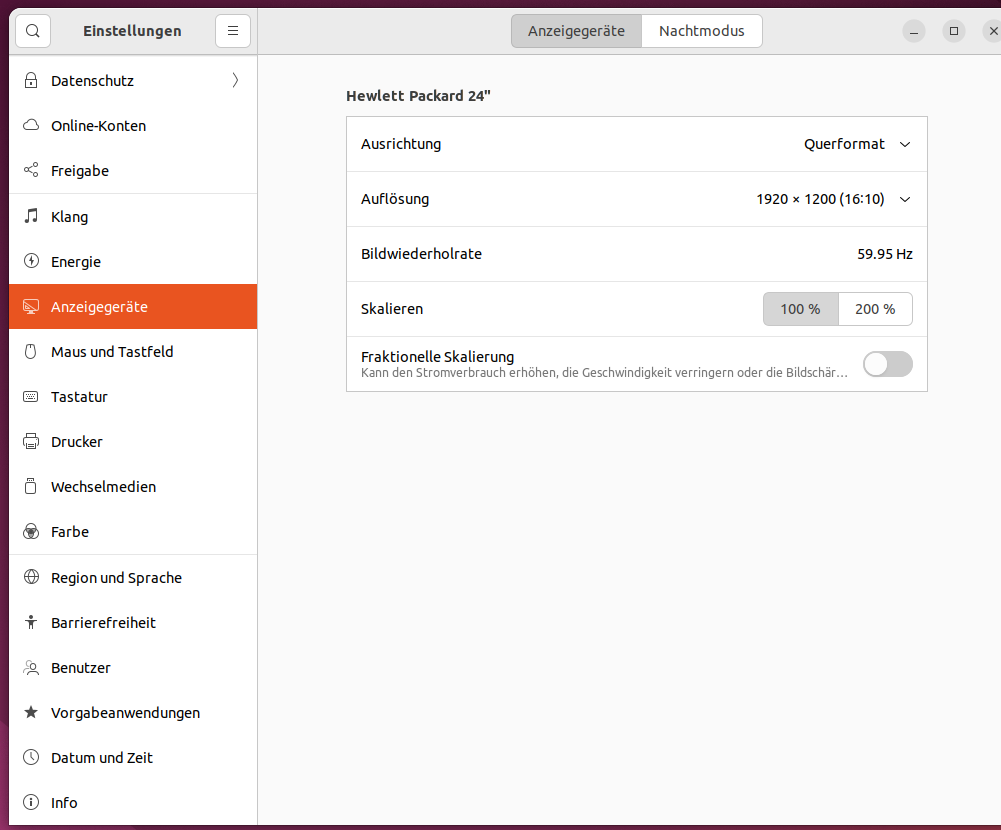1001x830 pixels.
Task: Click the music note icon for Klang
Action: (x=31, y=216)
